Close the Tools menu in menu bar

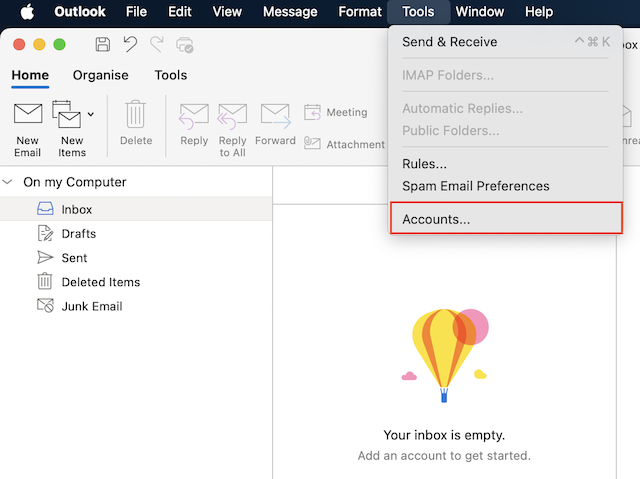tap(418, 12)
